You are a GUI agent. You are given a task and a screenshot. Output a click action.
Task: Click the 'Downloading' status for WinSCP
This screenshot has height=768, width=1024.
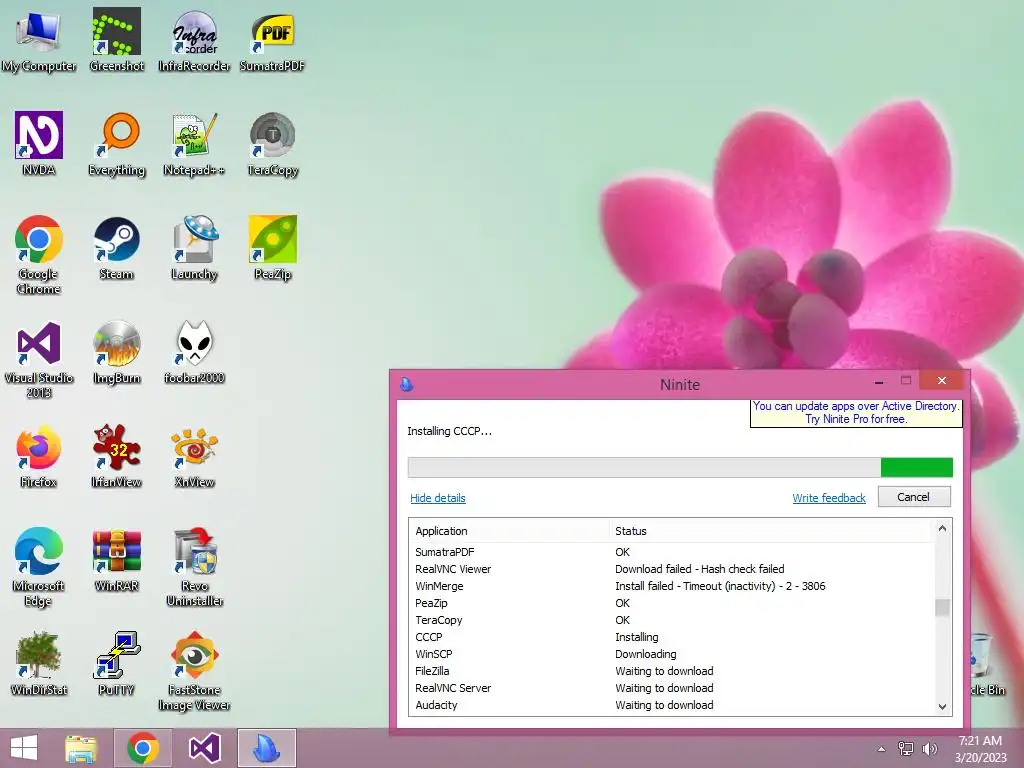[x=645, y=654]
